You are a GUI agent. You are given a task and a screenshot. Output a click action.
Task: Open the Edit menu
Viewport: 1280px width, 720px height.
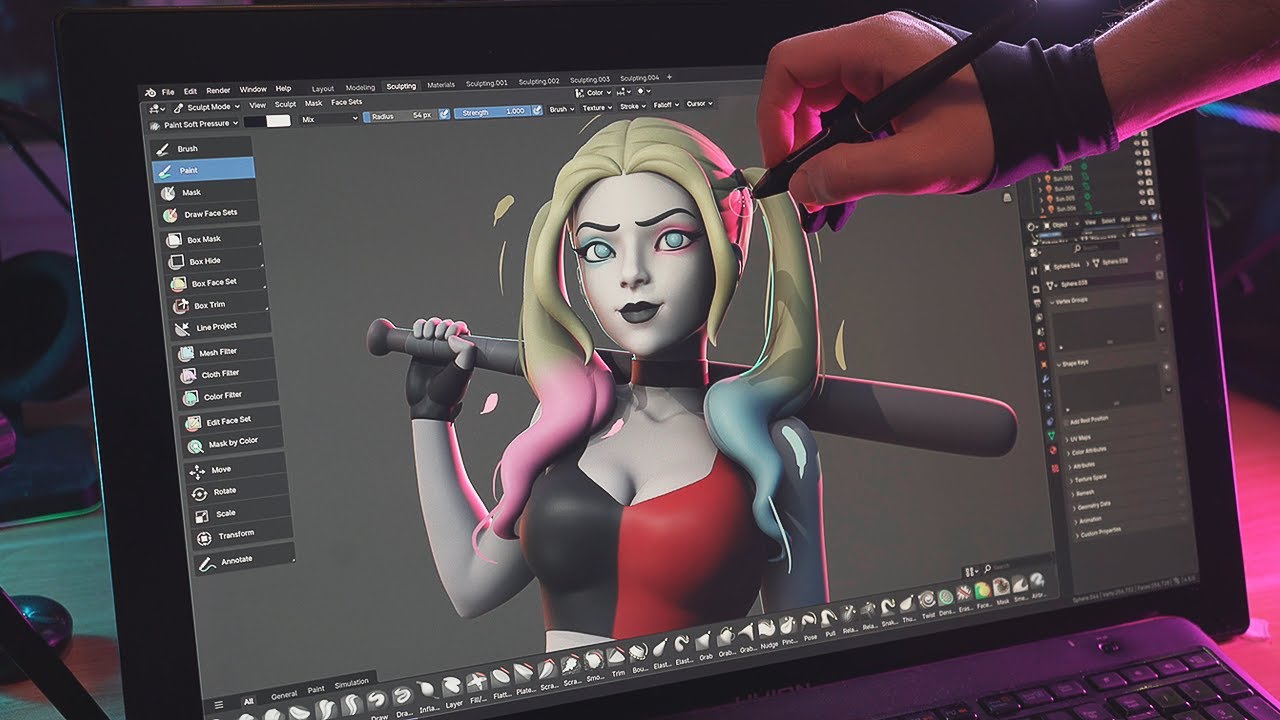[190, 90]
